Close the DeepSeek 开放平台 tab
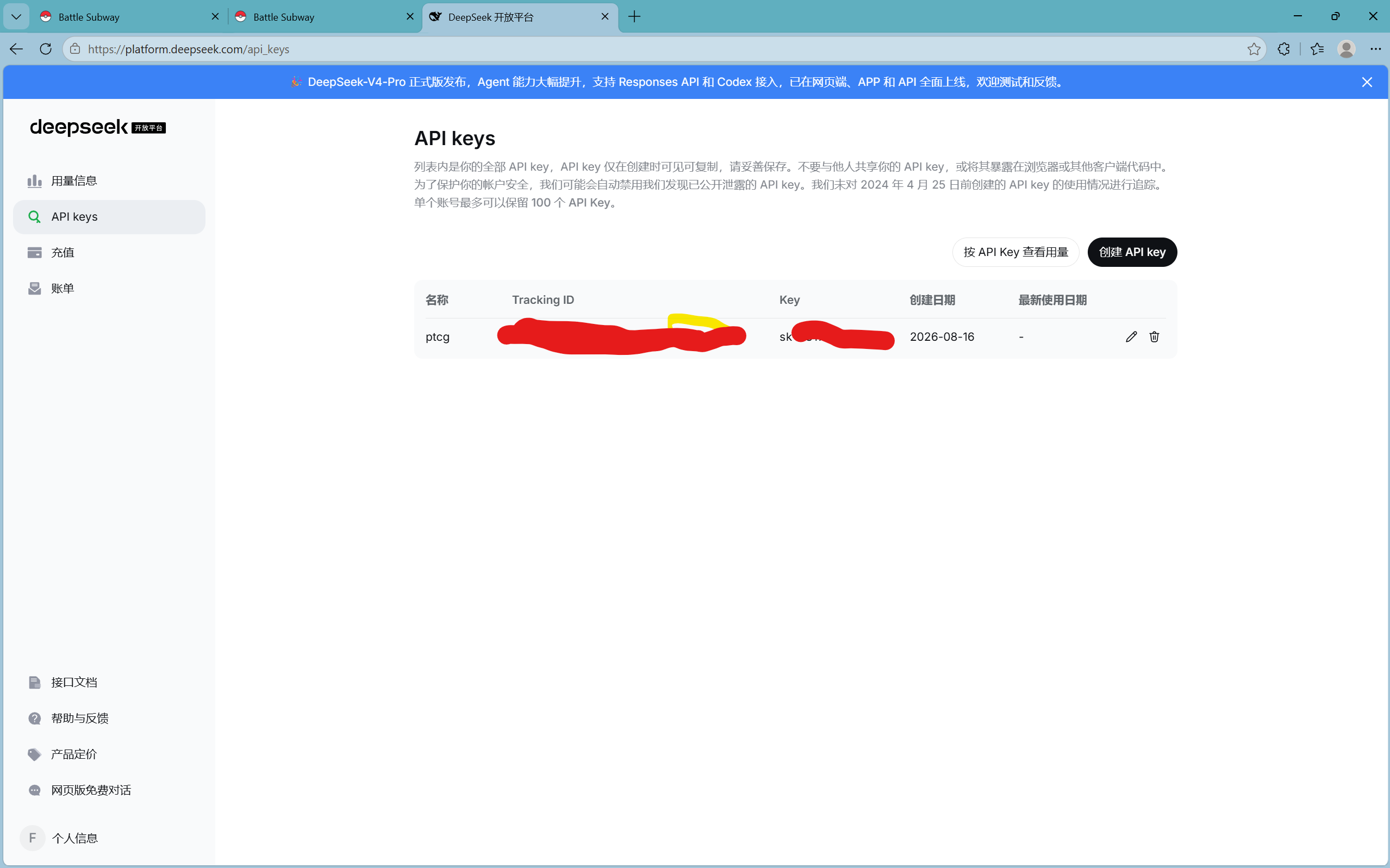Image resolution: width=1390 pixels, height=868 pixels. pos(604,17)
